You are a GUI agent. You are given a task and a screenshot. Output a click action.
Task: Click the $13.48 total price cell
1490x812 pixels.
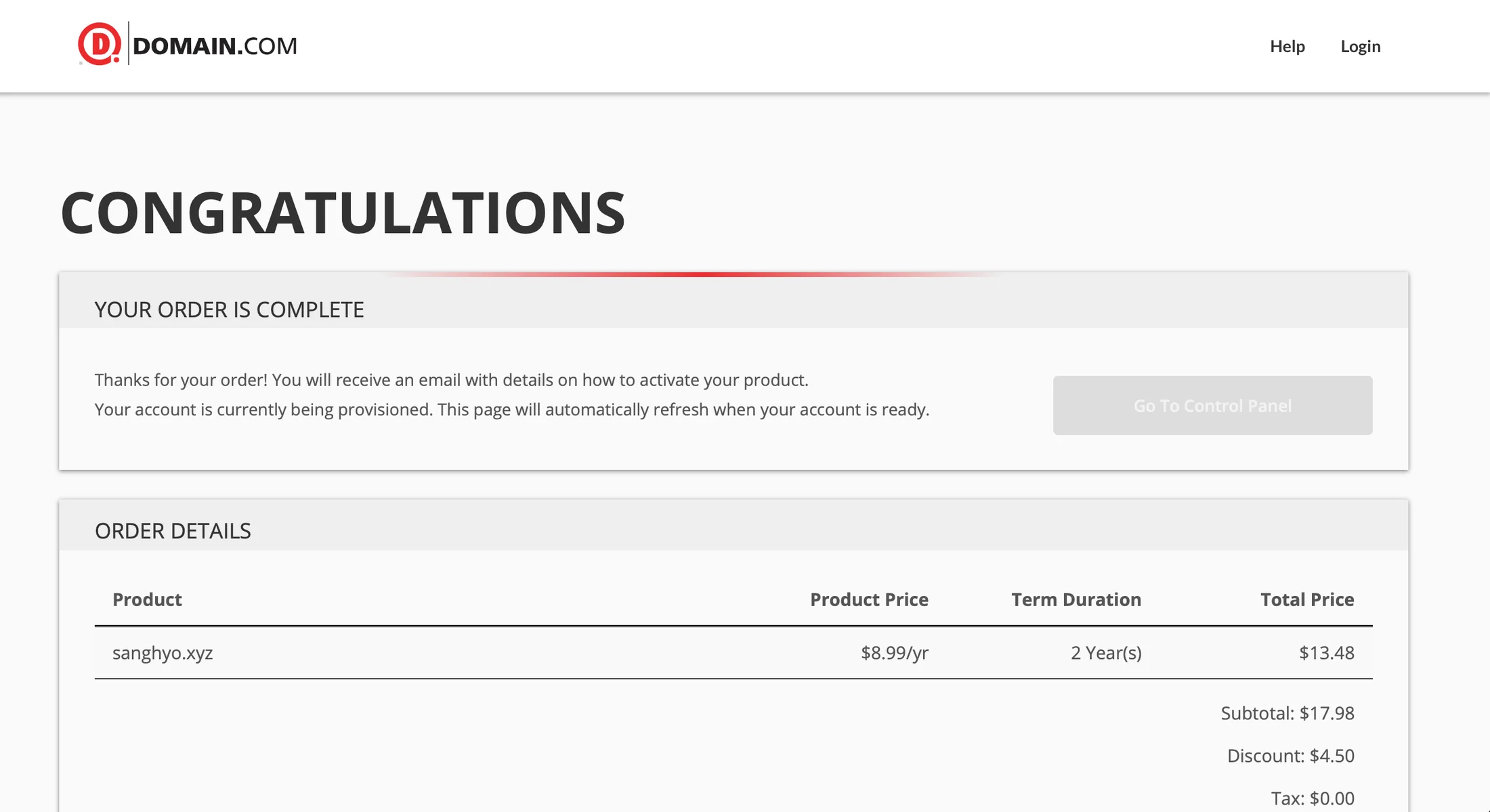point(1326,653)
